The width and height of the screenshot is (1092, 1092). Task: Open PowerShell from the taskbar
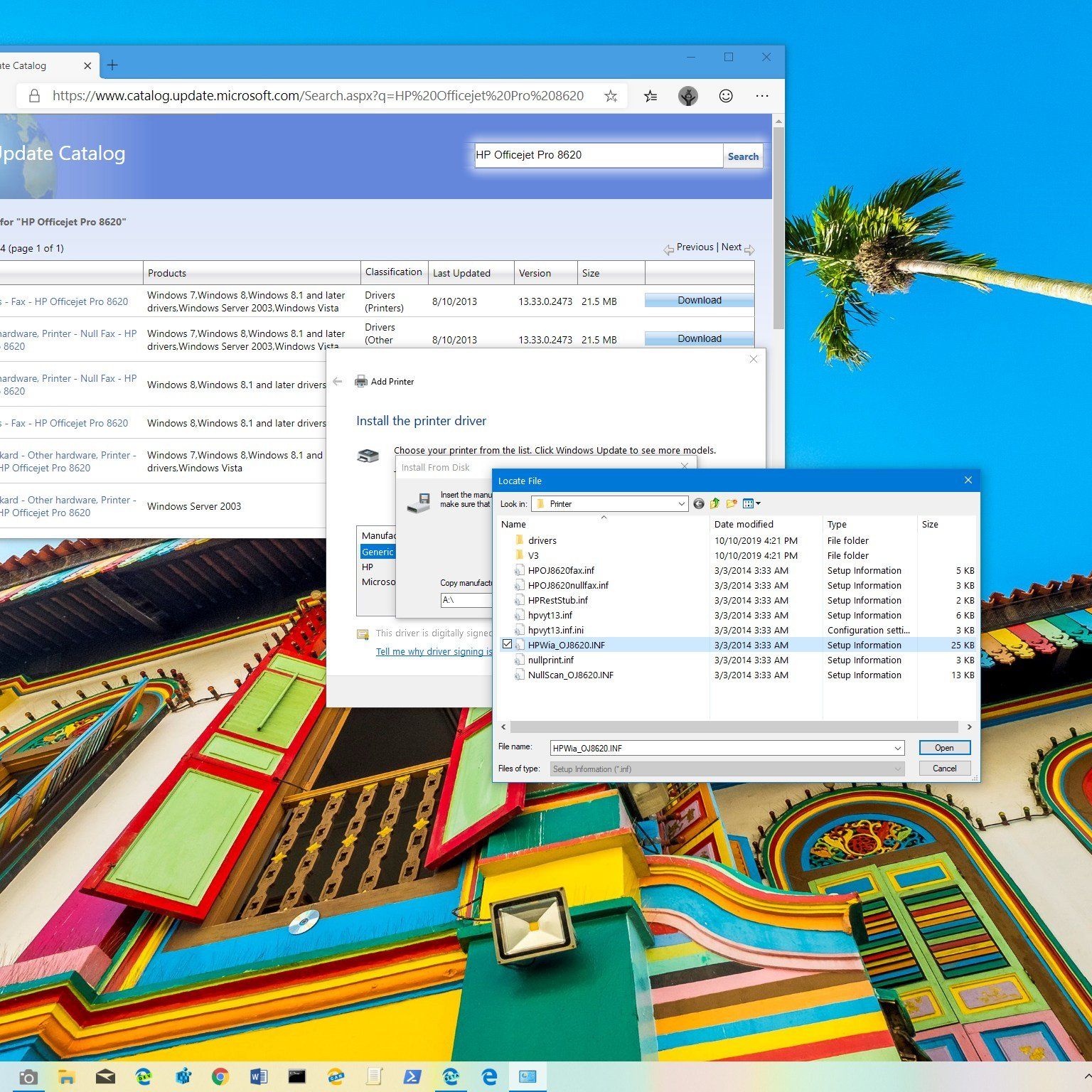[x=412, y=1076]
